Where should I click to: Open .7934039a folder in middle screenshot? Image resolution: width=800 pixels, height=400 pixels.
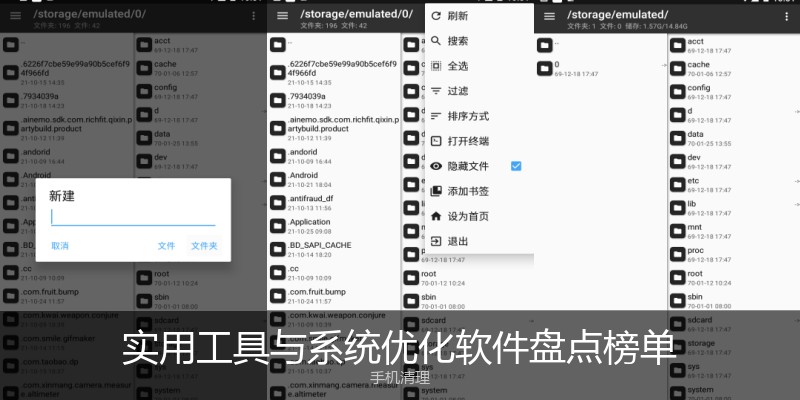click(x=334, y=100)
